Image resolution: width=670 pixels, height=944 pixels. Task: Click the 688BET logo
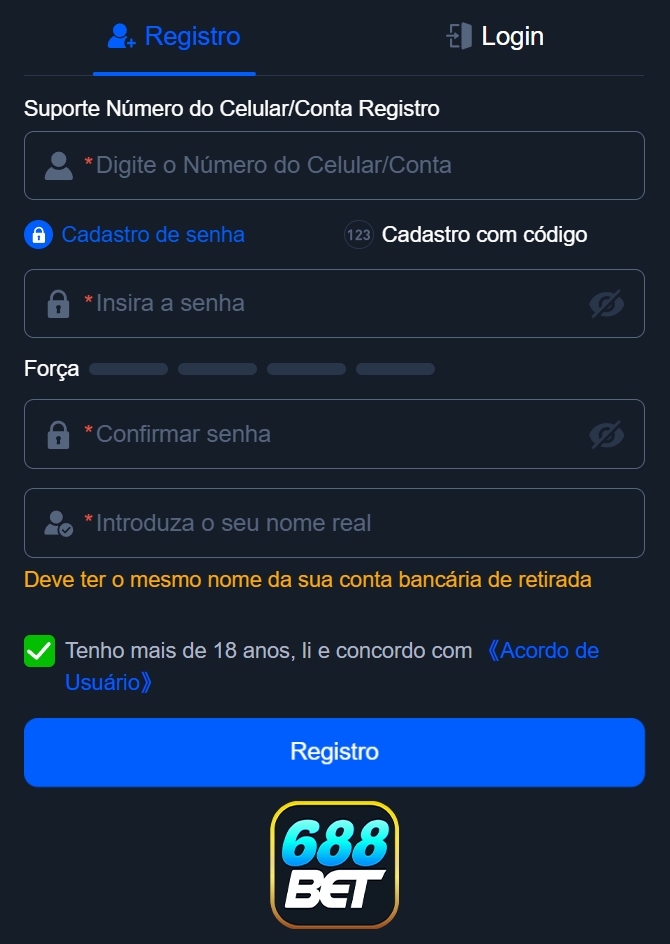tap(334, 865)
